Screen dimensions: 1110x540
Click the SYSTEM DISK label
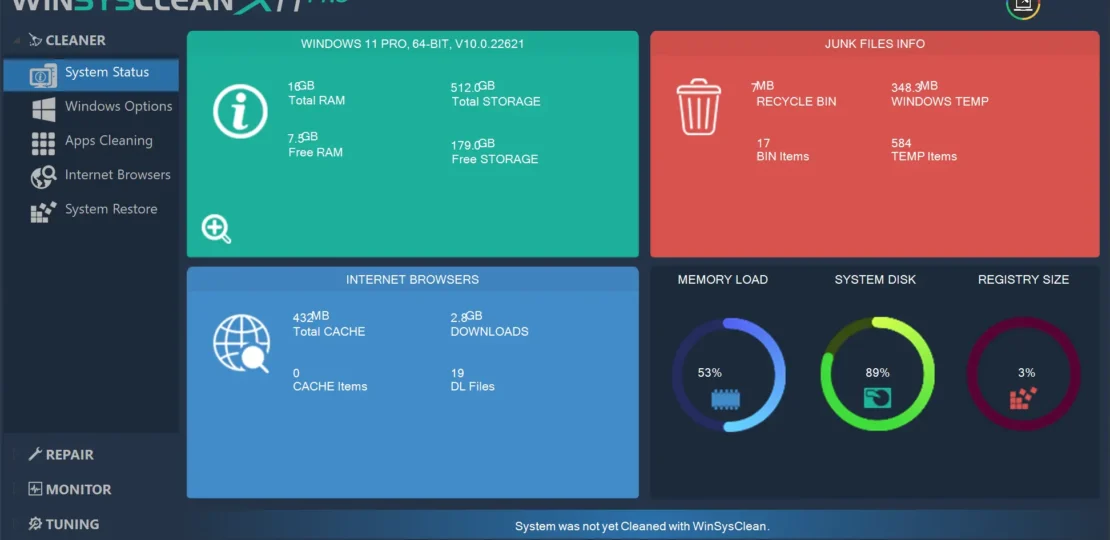[875, 280]
